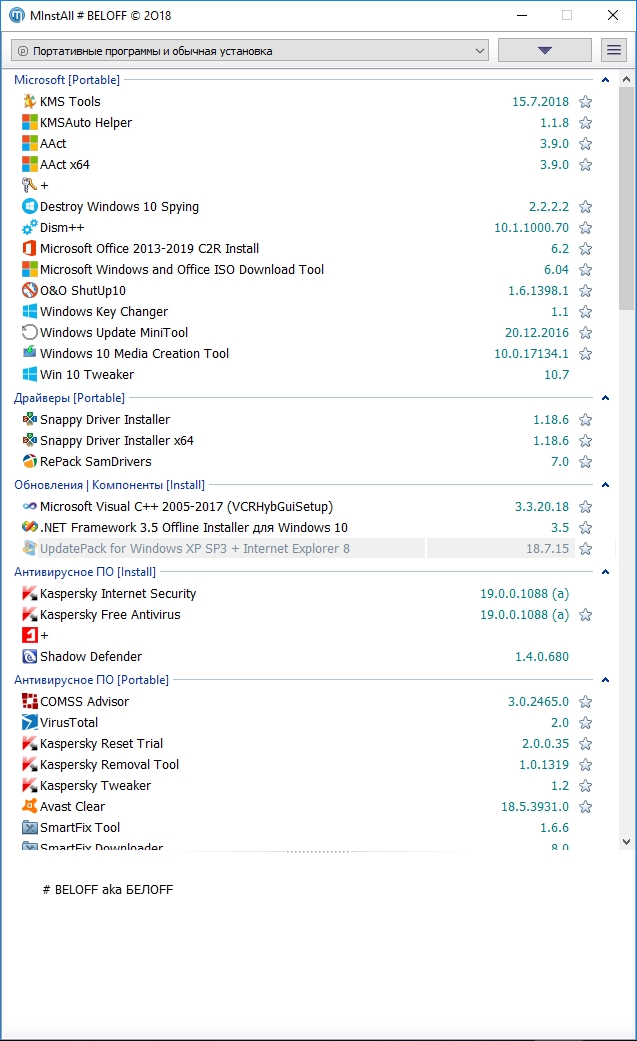The height and width of the screenshot is (1041, 637).
Task: Toggle favorite star for RePack SamDrivers
Action: click(x=585, y=461)
